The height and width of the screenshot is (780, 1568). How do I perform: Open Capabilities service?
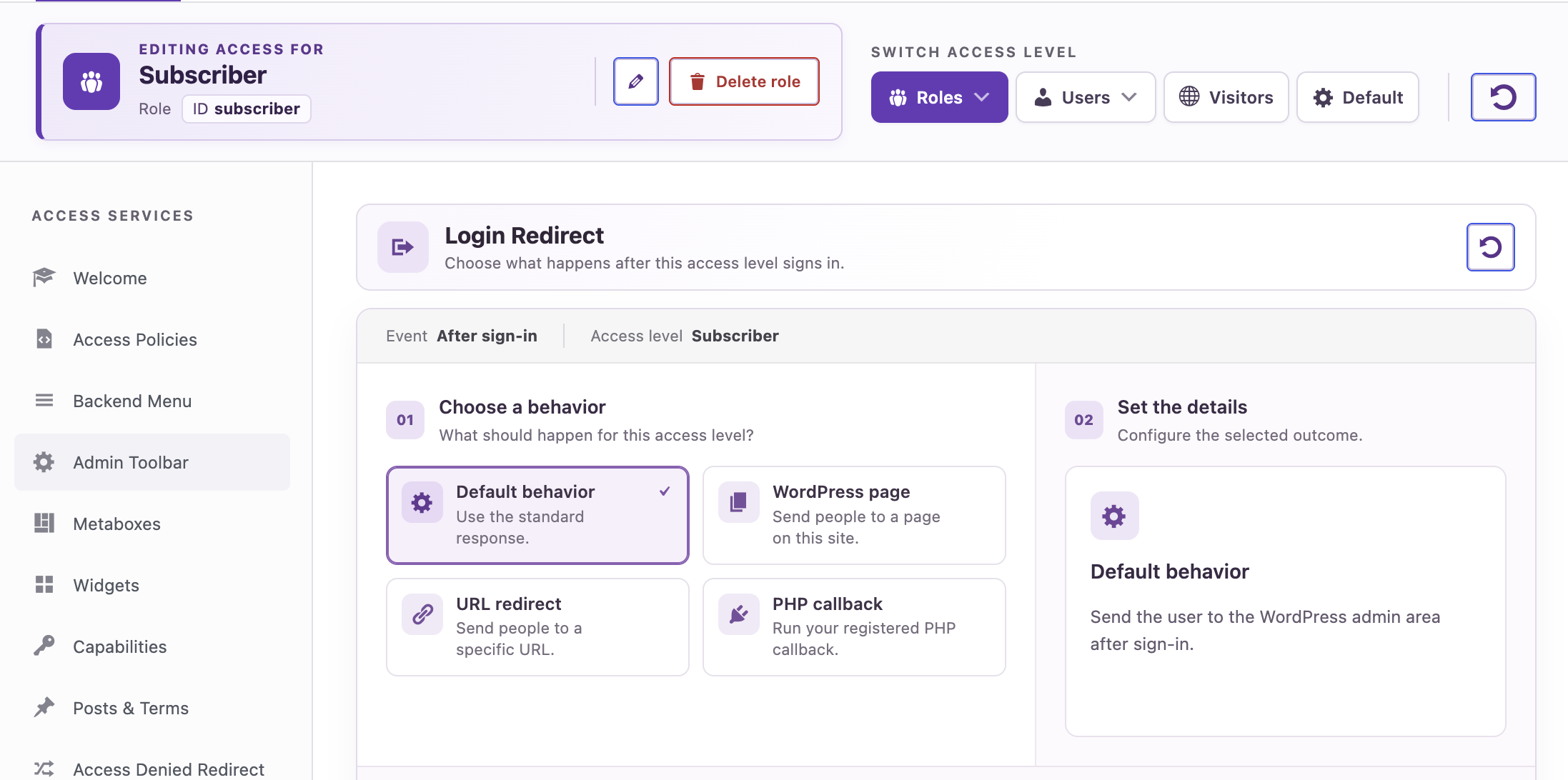pyautogui.click(x=152, y=646)
